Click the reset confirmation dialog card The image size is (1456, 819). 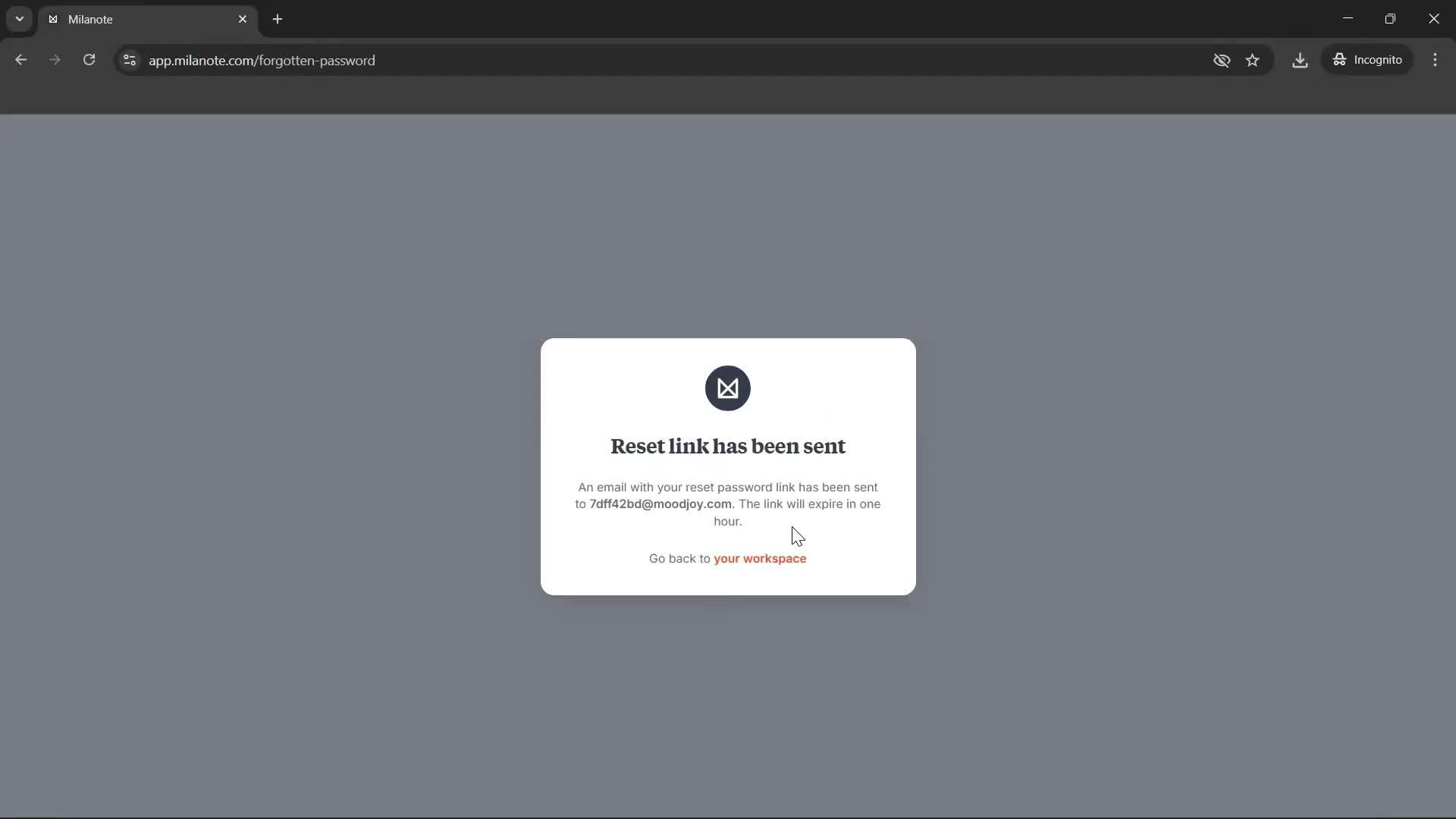click(x=727, y=466)
